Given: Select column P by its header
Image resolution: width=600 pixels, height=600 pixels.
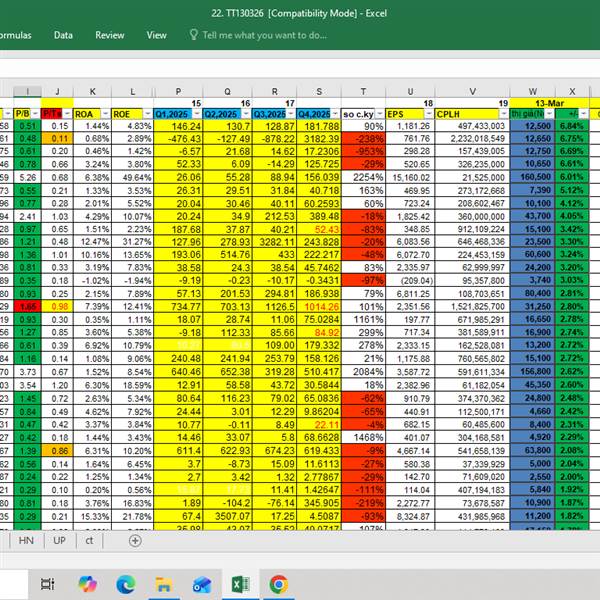Looking at the screenshot, I should pyautogui.click(x=178, y=91).
